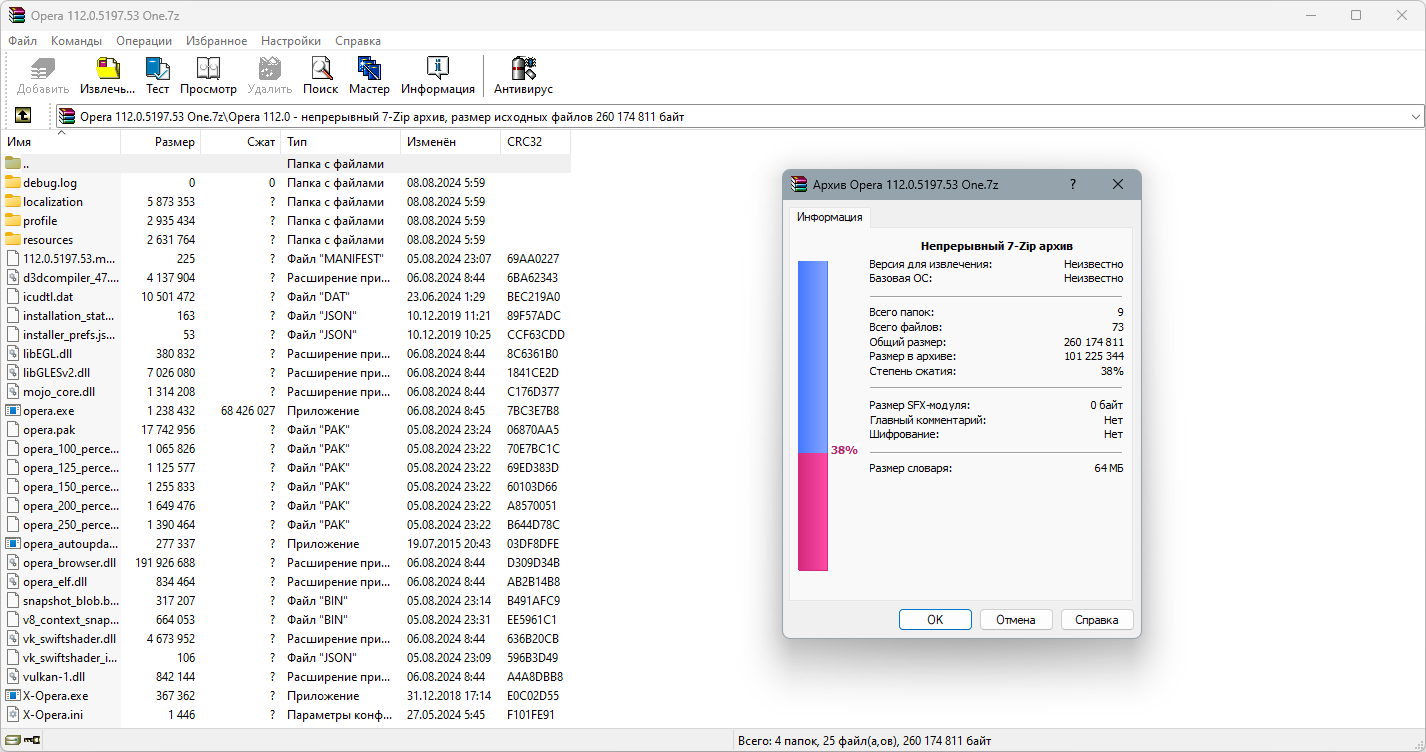Sort by the CRC32 column header
This screenshot has width=1426, height=752.
pyautogui.click(x=536, y=142)
